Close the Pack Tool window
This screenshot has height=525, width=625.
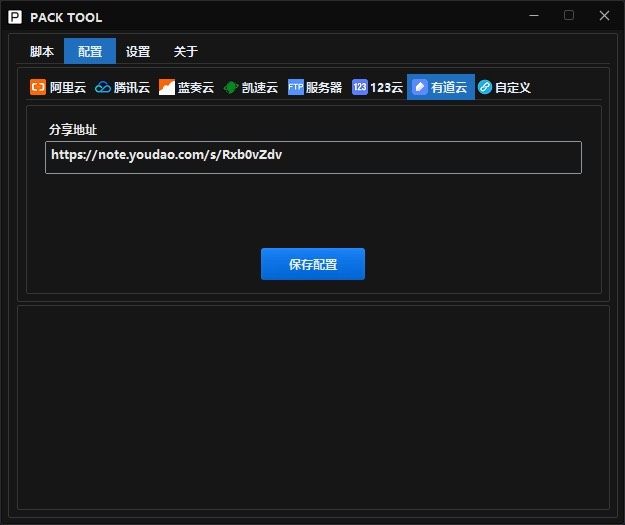(x=604, y=16)
